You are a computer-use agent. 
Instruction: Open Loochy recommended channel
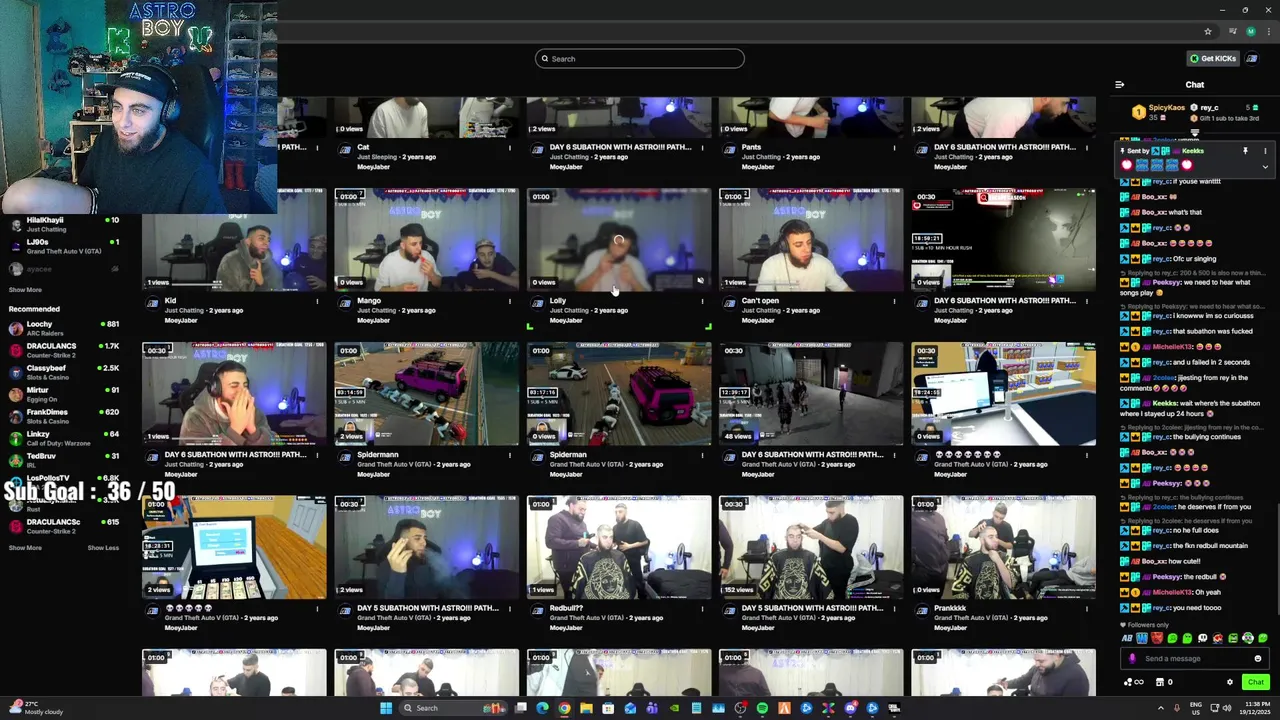pos(63,328)
